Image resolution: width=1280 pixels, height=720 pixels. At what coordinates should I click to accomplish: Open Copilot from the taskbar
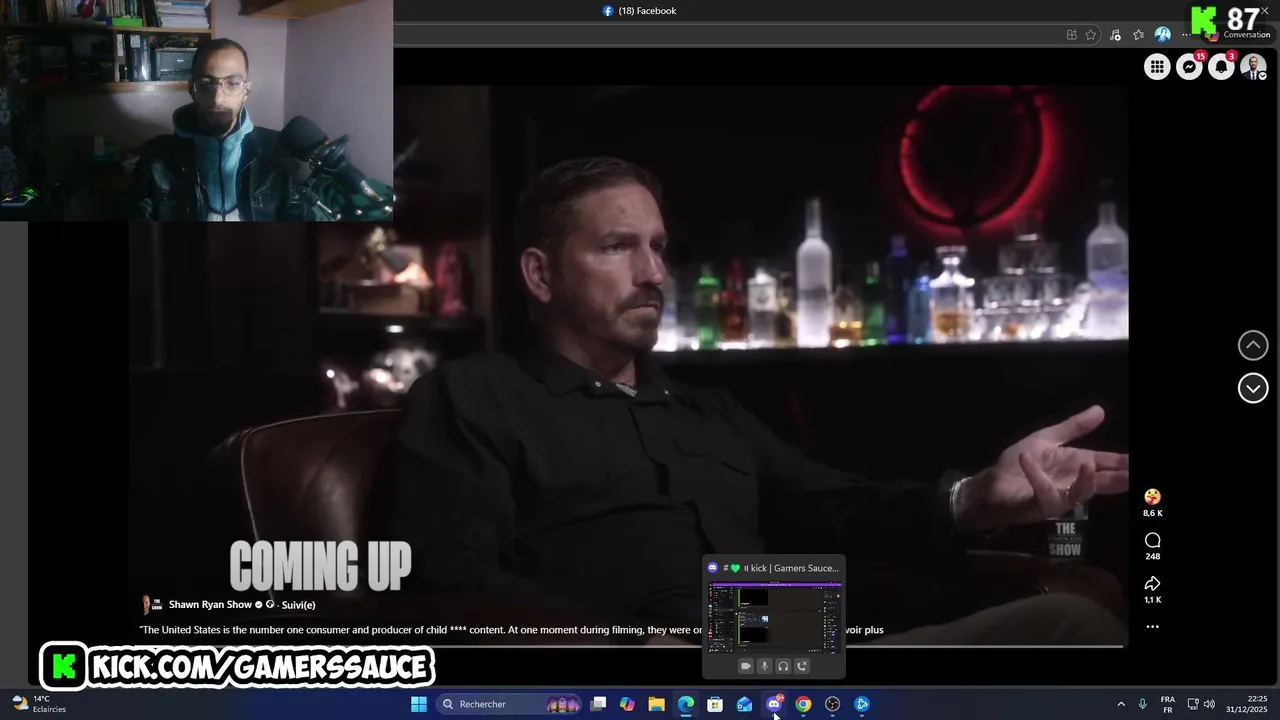pos(627,704)
